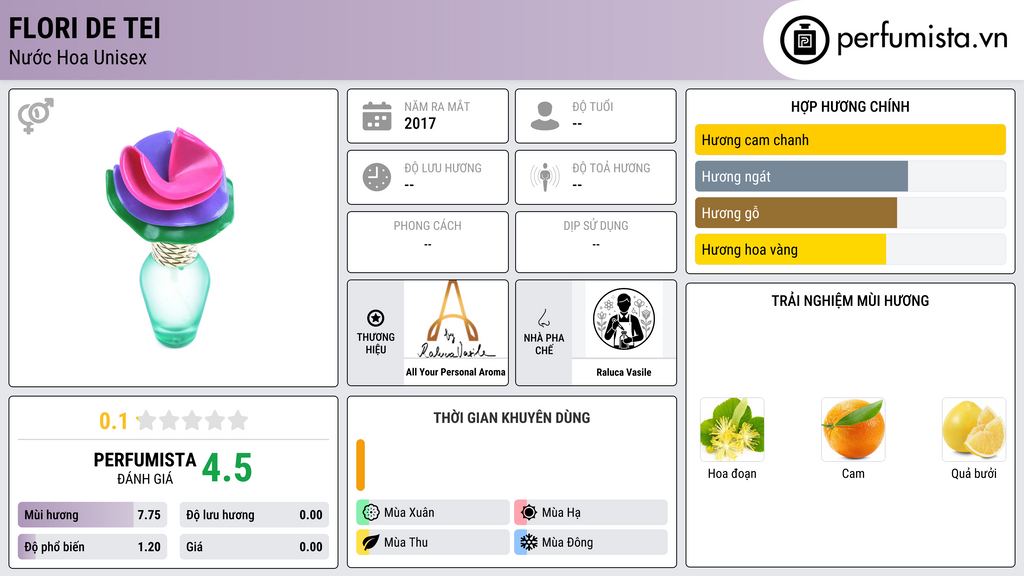Viewport: 1024px width, 576px height.
Task: Click the Độ phổ biến 1.20 rating bar
Action: click(x=92, y=547)
